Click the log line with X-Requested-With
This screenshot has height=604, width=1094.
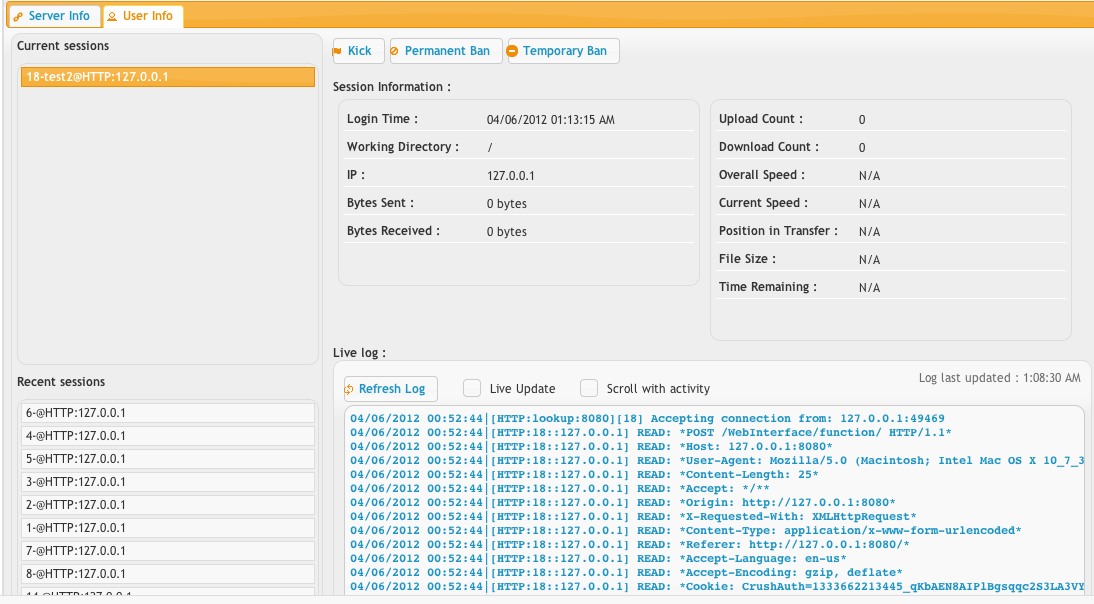pyautogui.click(x=633, y=516)
